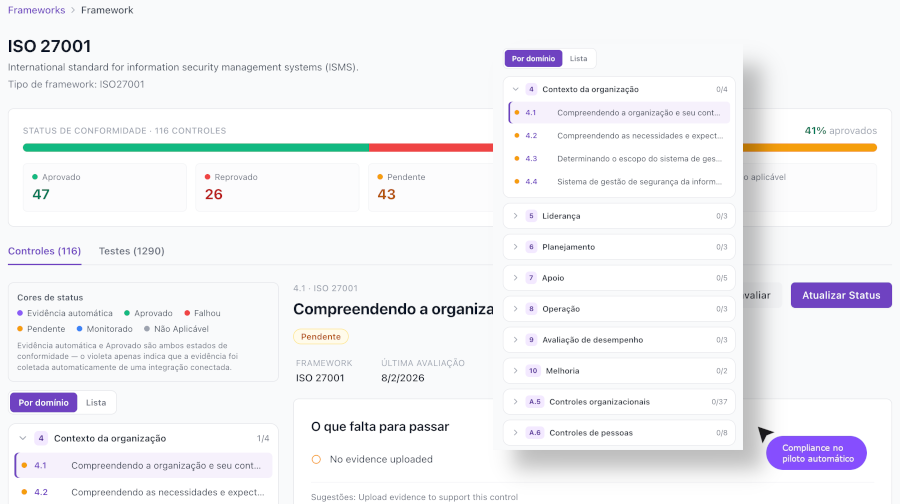
Task: Click the domain 7 number badge
Action: tap(532, 278)
